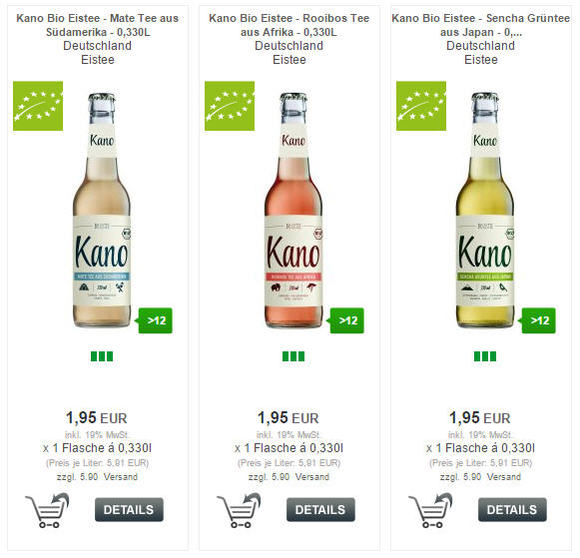Open DETAILS for Rooibos Tee aus Afrika
580x558 pixels.
tap(321, 510)
